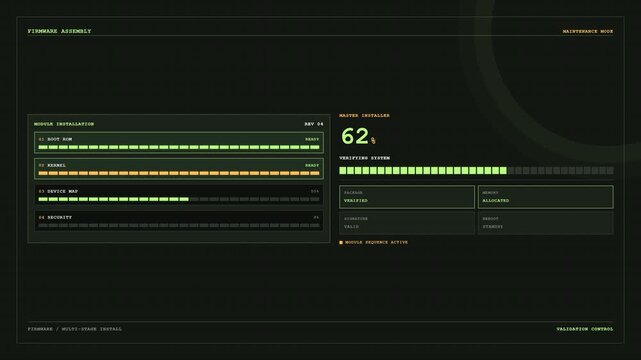Click the DEVICE MAP percentage value
The height and width of the screenshot is (360, 641).
[315, 191]
